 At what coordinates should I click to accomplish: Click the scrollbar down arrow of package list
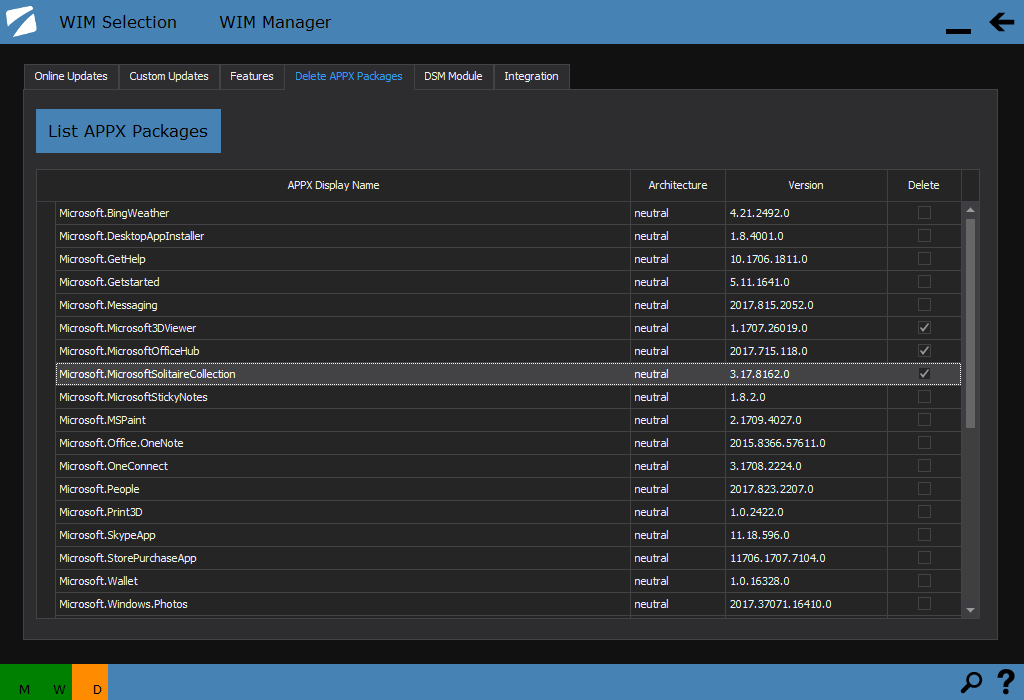(970, 610)
